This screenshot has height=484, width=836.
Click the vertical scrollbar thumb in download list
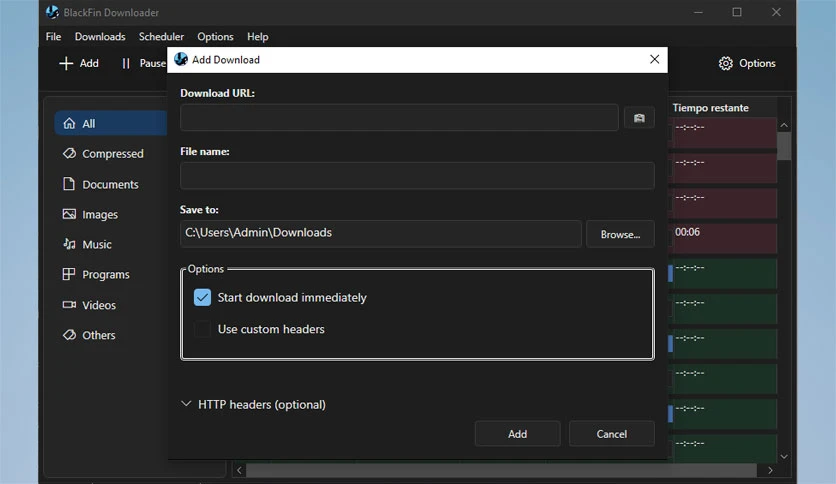pos(784,146)
